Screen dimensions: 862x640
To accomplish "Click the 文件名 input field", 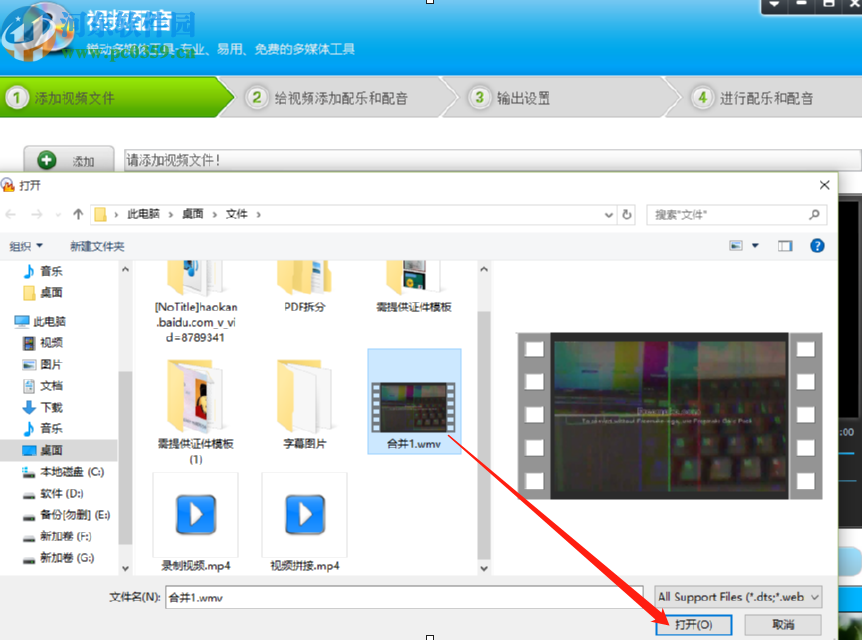I will (404, 597).
